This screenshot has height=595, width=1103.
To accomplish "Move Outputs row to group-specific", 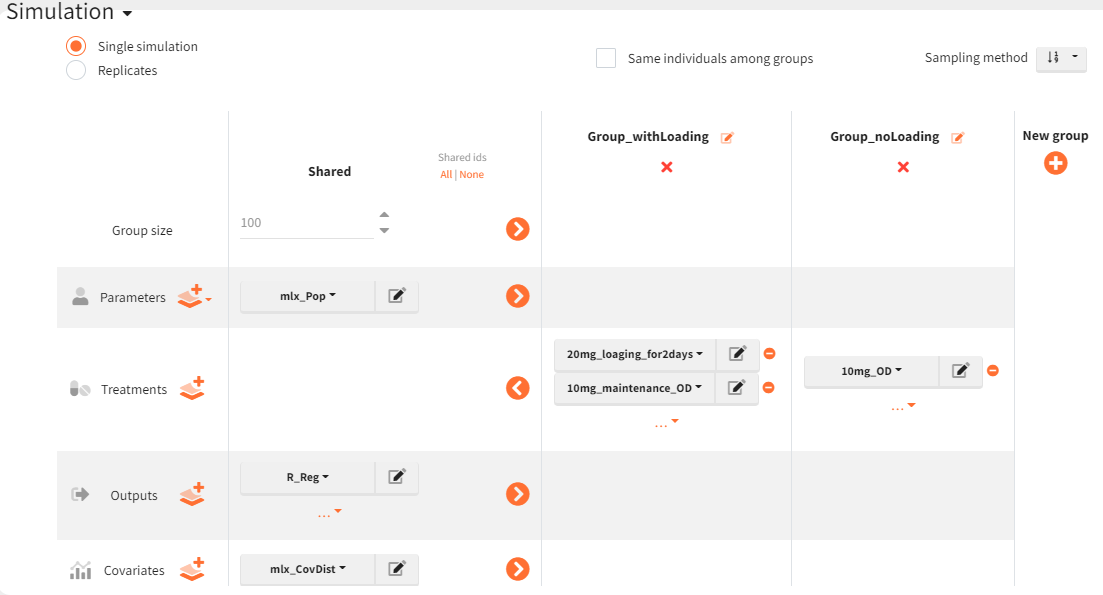I will [517, 493].
